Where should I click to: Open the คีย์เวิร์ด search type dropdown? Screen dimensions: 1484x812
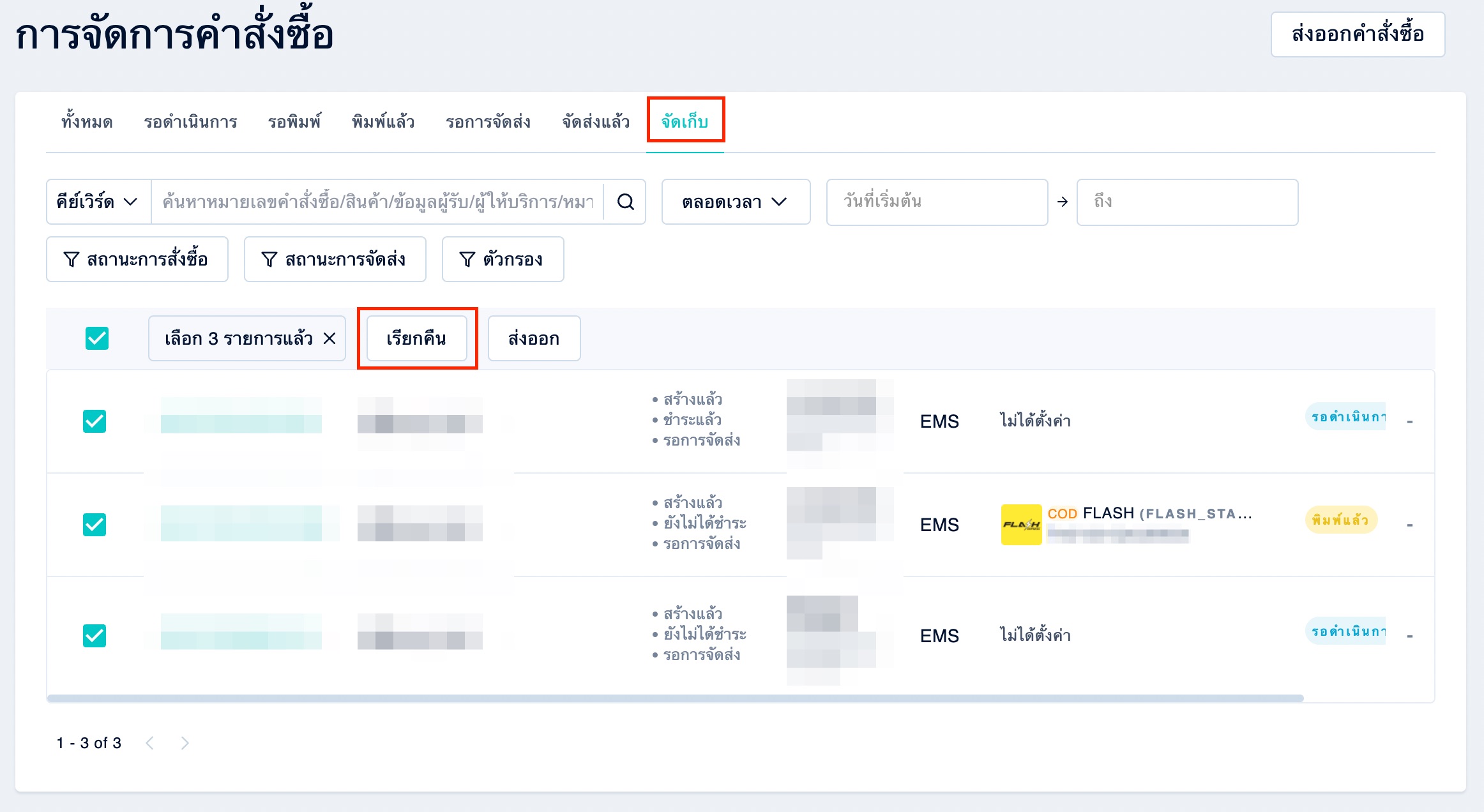tap(98, 202)
